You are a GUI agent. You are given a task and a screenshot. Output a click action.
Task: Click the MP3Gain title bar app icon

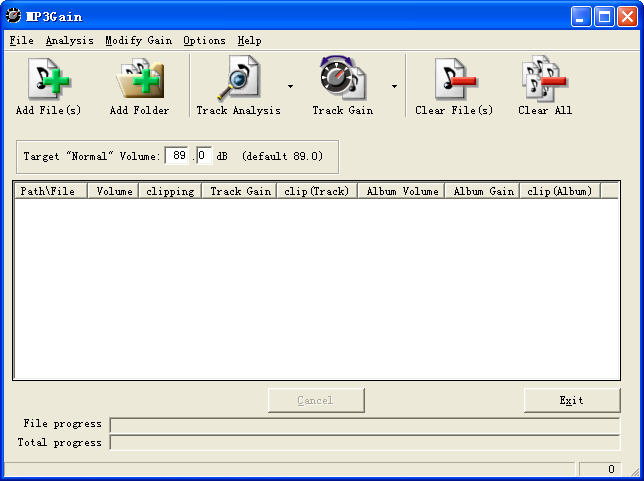14,16
